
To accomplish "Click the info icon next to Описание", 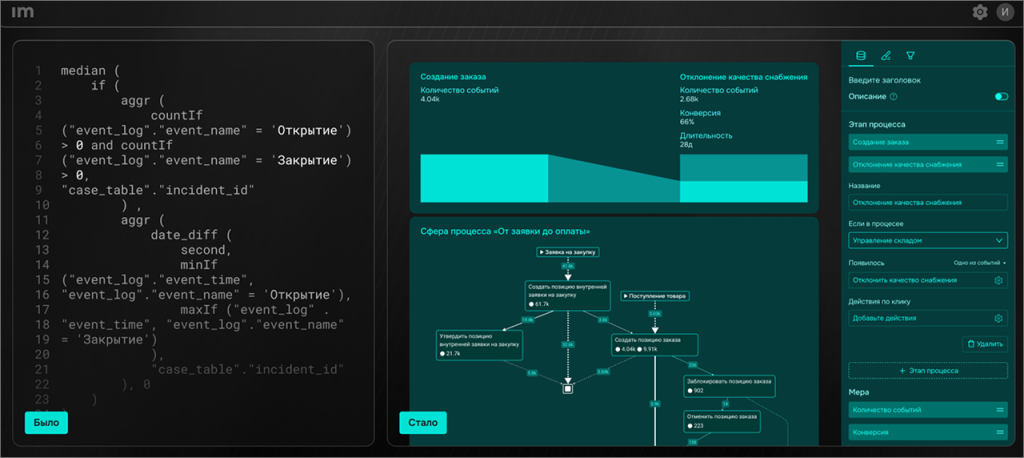I will tap(893, 97).
